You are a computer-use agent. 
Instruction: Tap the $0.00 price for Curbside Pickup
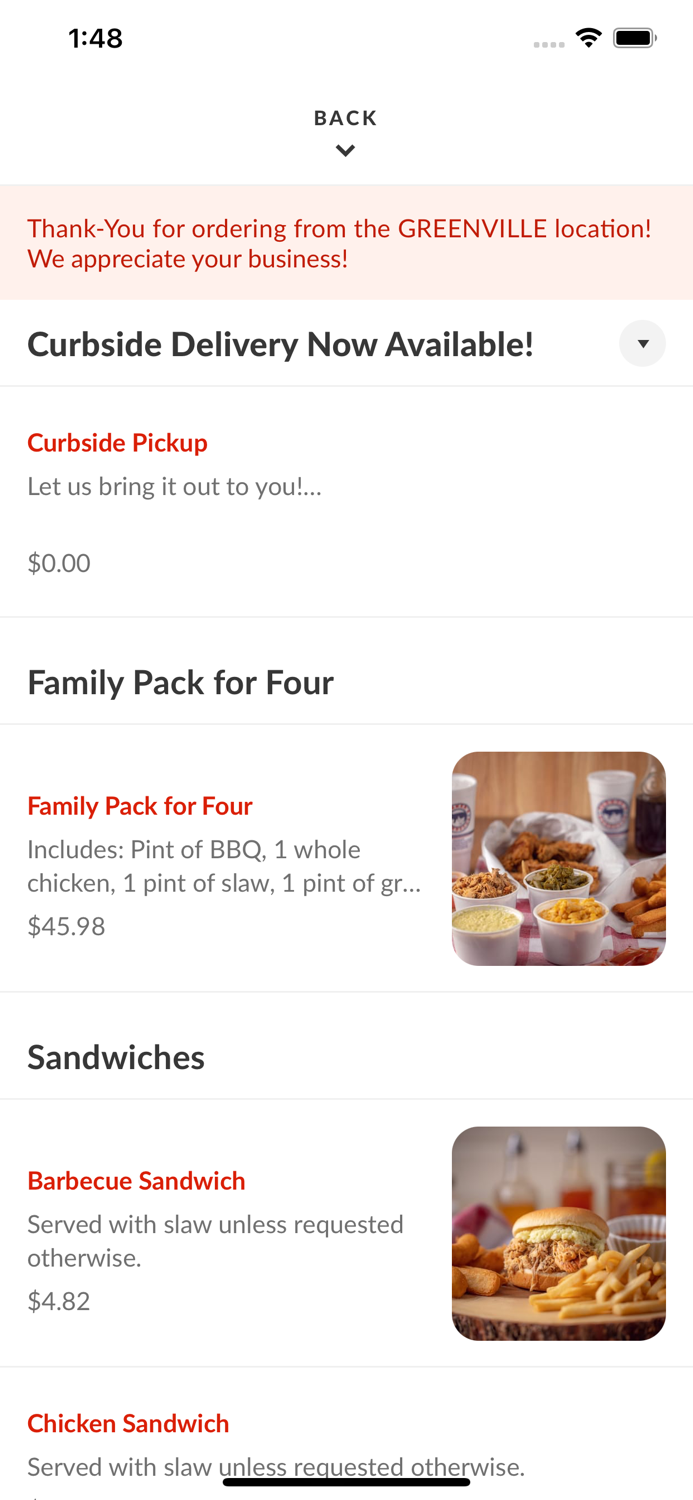[x=58, y=562]
